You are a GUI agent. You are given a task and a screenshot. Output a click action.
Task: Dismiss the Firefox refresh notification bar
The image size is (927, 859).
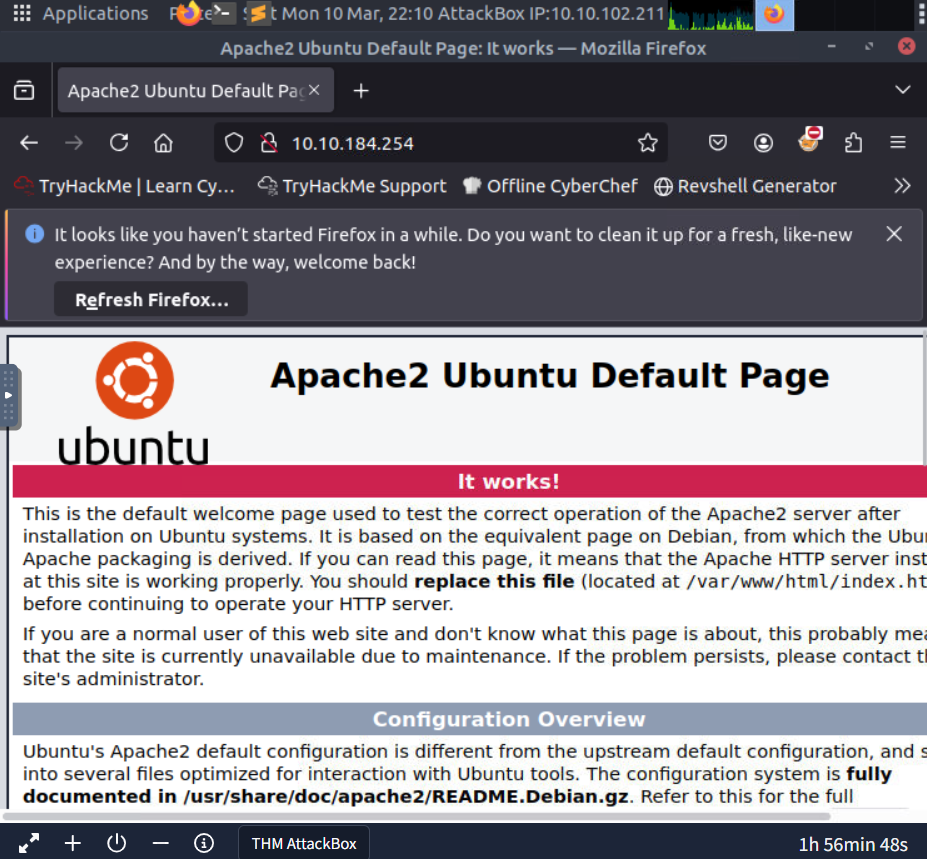[x=894, y=234]
